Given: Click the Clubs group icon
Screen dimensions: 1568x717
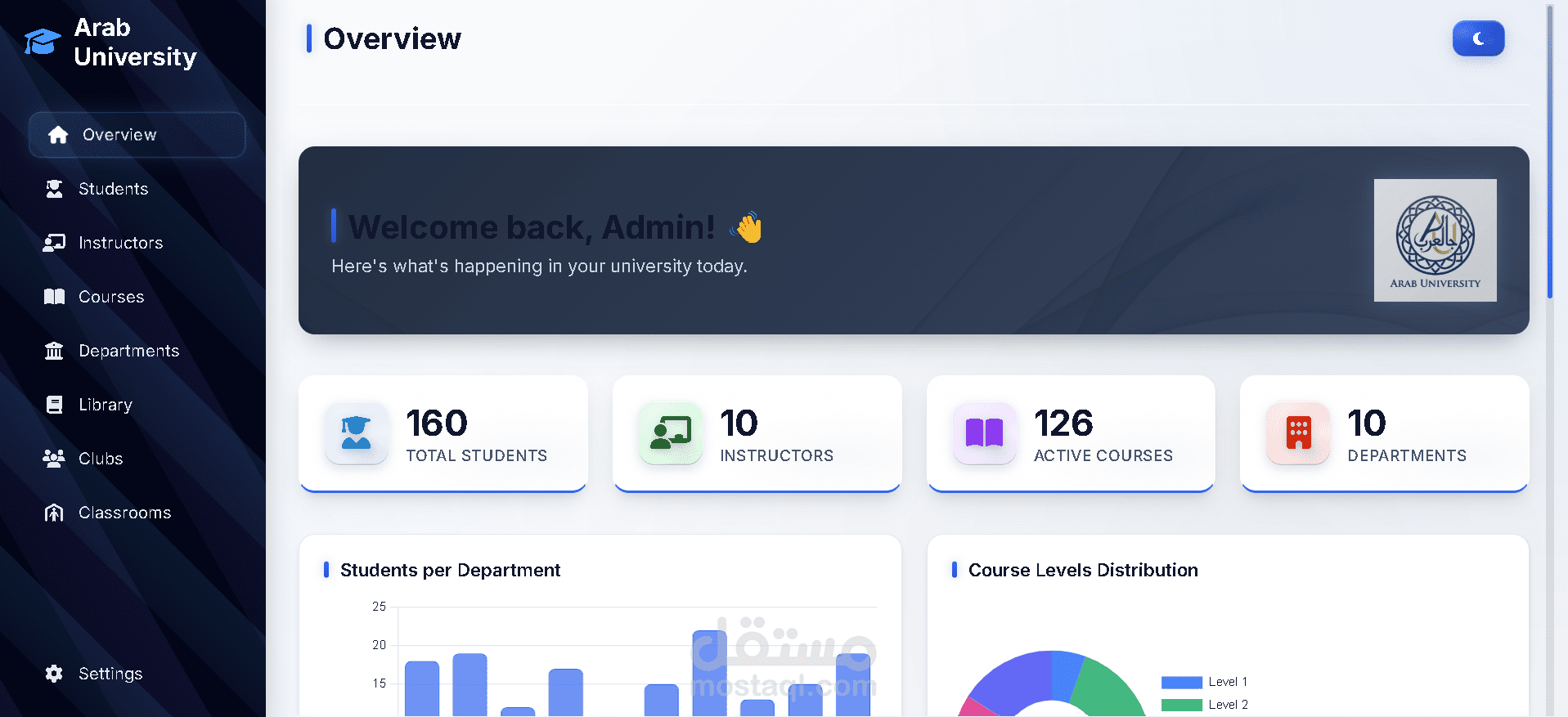Looking at the screenshot, I should [54, 459].
